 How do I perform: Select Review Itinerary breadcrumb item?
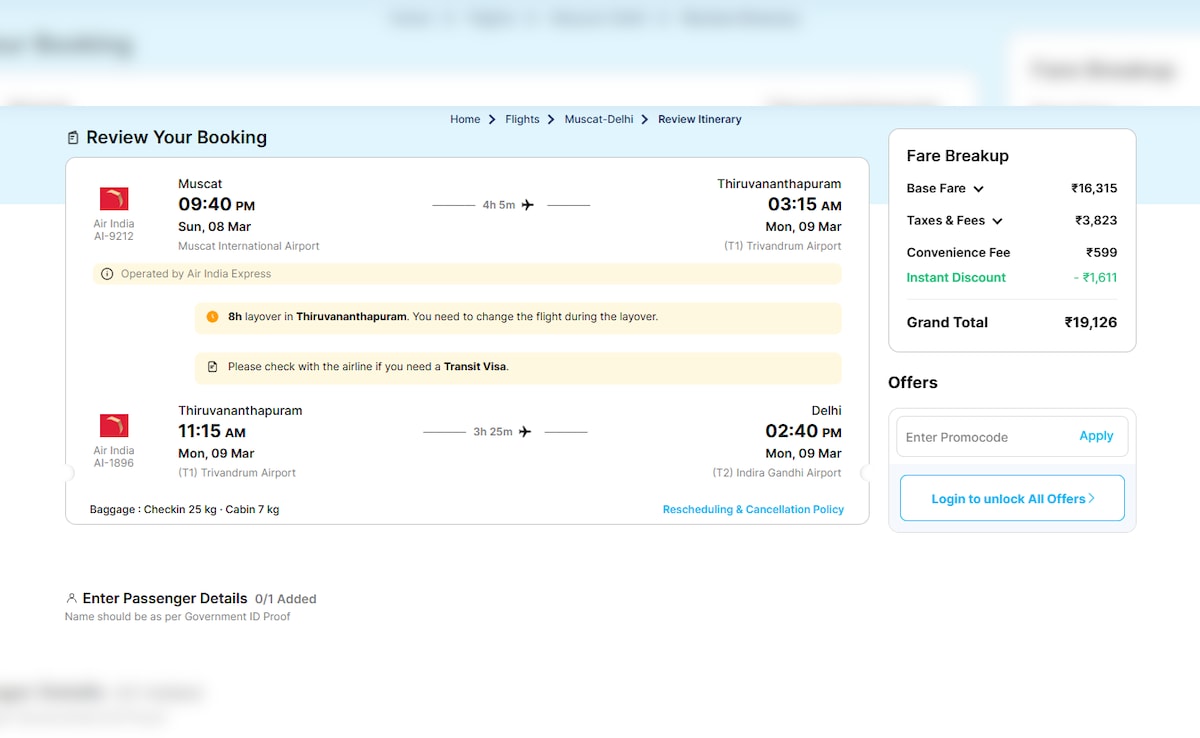click(x=699, y=119)
